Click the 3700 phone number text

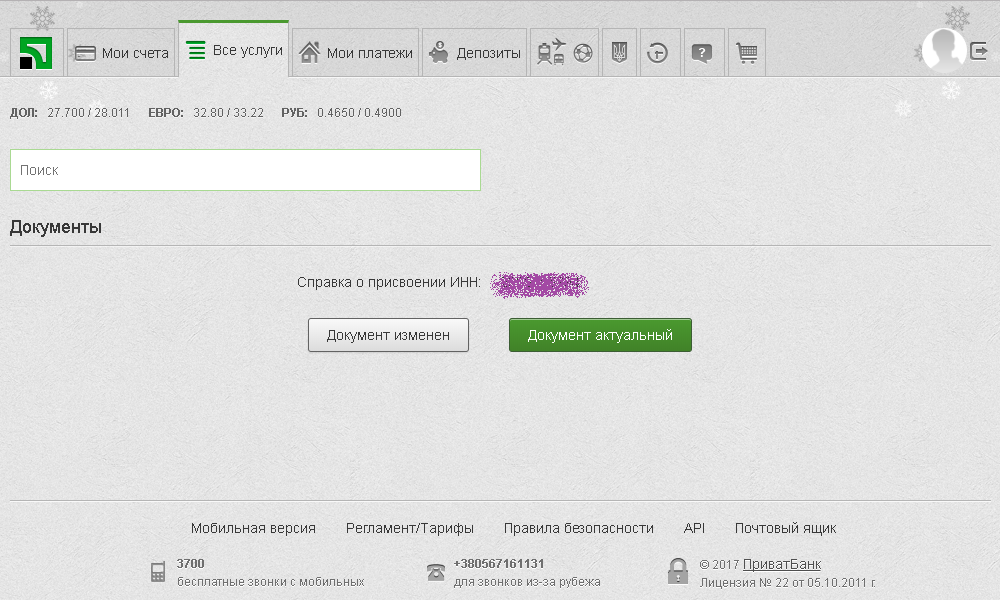coord(191,564)
